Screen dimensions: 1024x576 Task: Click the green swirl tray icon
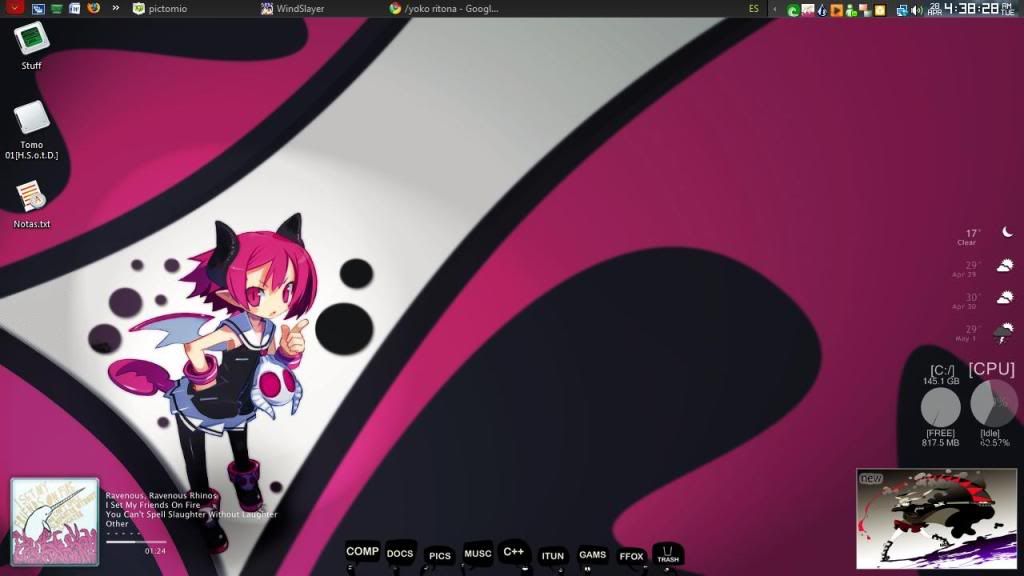point(793,10)
